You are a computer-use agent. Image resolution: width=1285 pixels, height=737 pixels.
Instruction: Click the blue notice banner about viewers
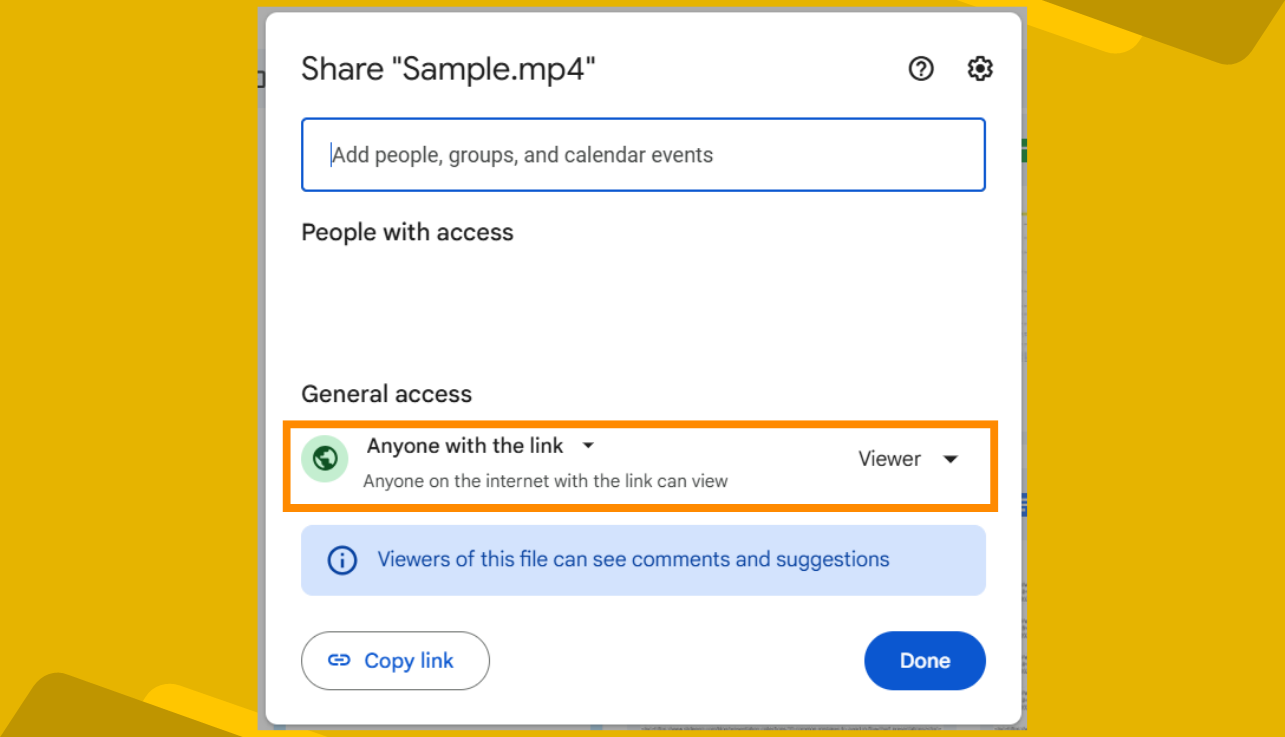pos(643,560)
